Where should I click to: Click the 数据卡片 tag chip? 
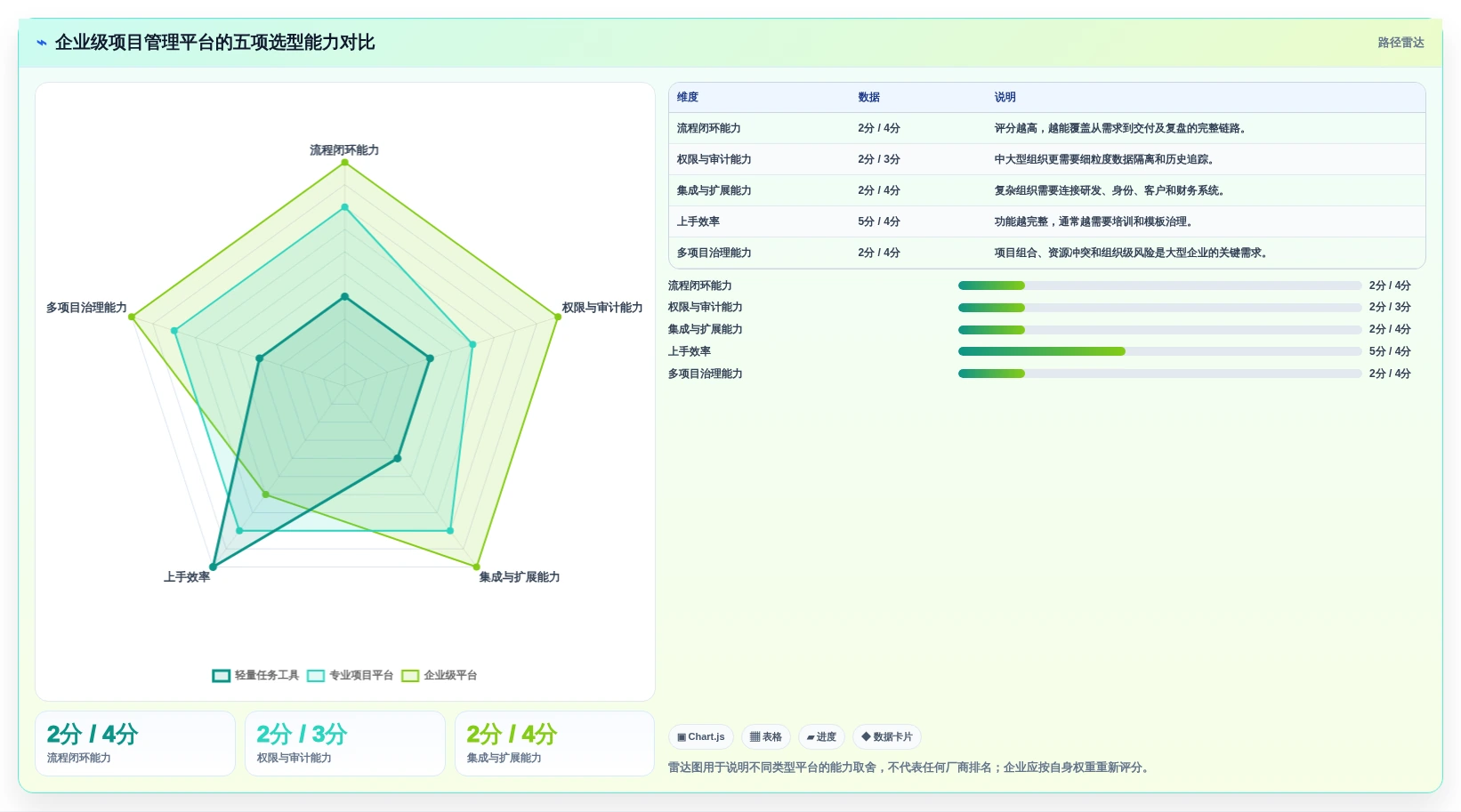tap(887, 736)
